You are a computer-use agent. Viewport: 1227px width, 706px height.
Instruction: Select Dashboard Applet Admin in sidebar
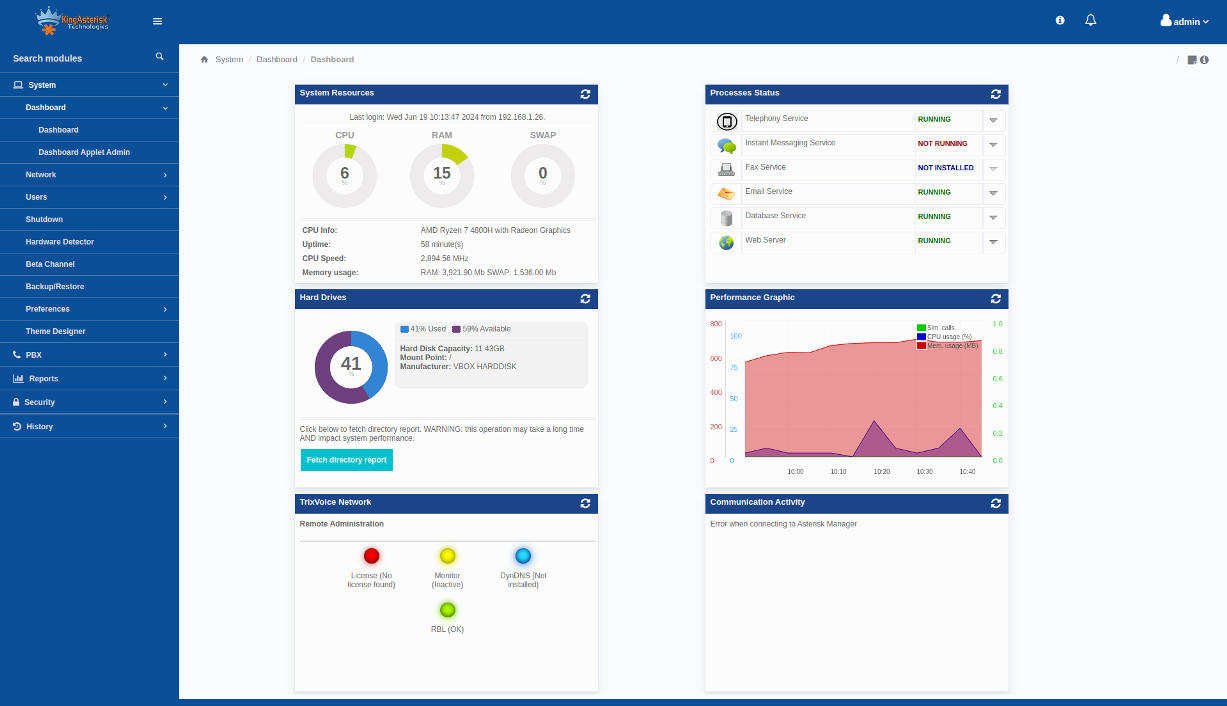(84, 152)
